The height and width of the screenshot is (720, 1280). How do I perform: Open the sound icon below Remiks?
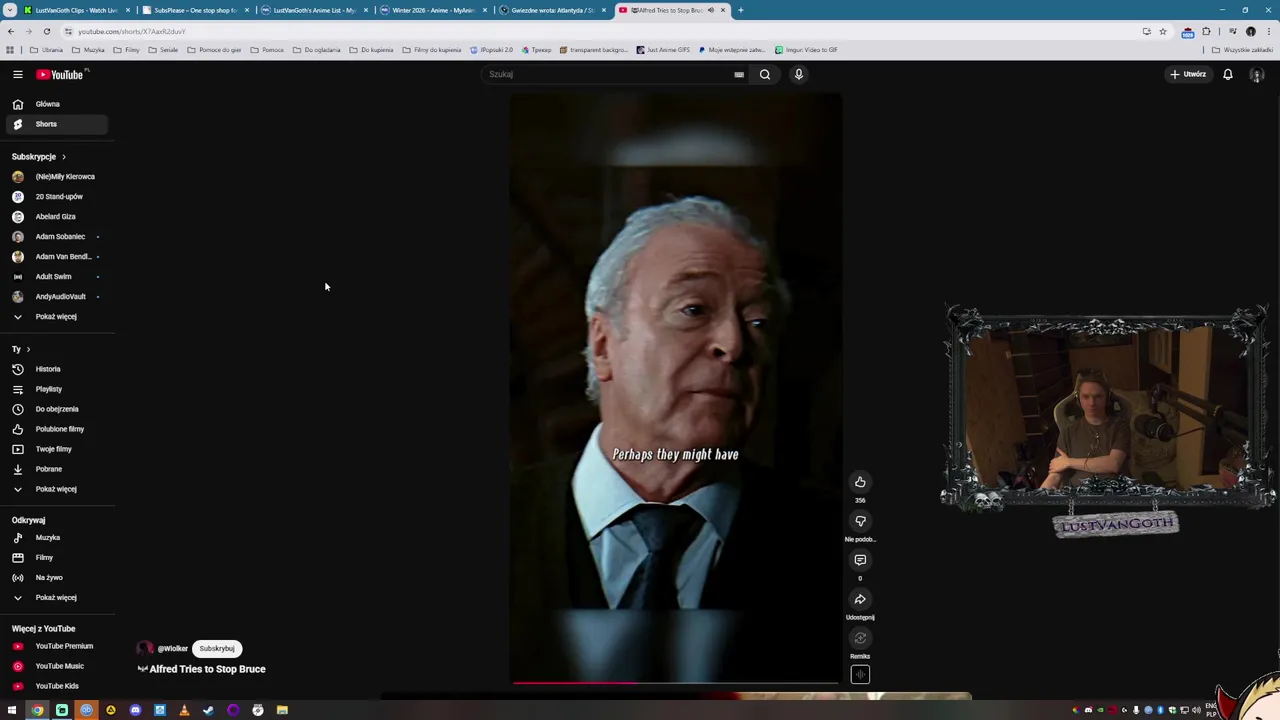coord(860,675)
